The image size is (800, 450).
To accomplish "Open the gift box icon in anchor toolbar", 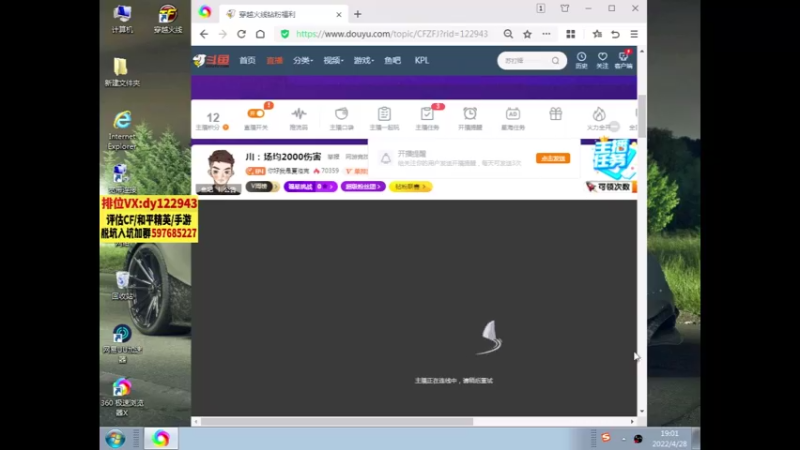I will point(556,114).
